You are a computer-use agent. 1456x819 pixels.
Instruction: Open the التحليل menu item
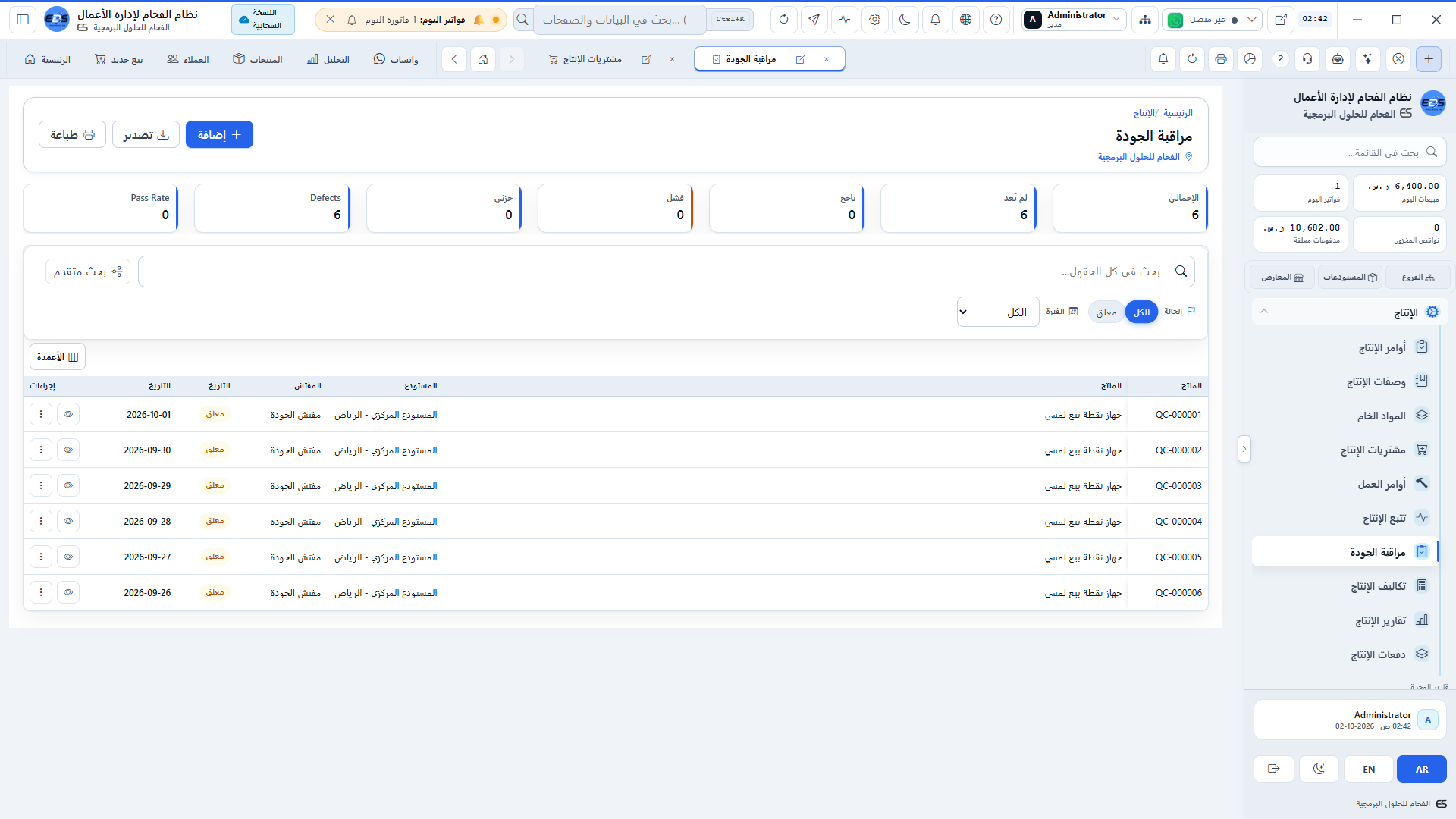[x=328, y=59]
